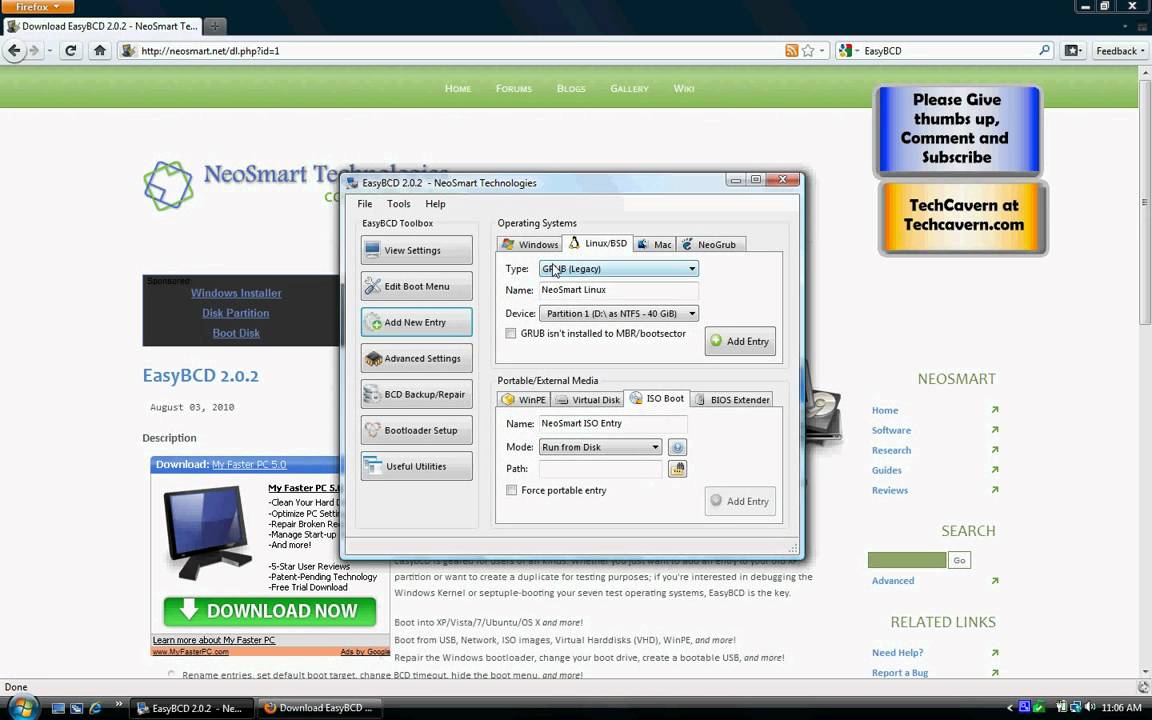Click the Windows Start orb

click(x=22, y=707)
